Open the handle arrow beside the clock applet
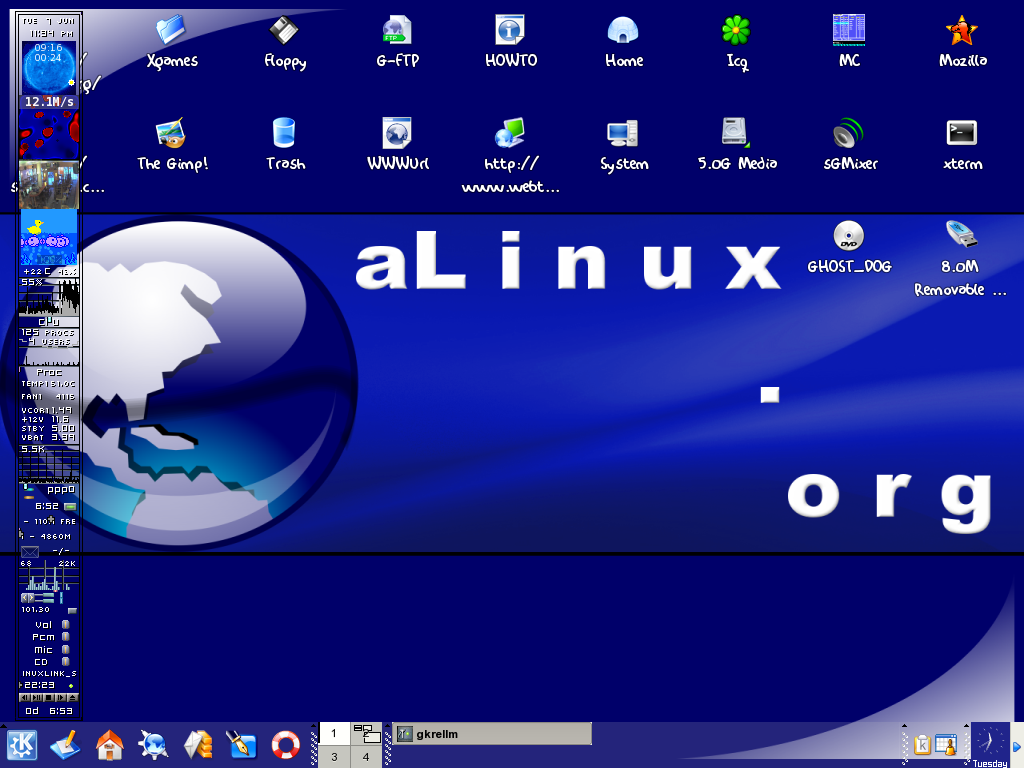This screenshot has width=1024, height=768. [x=967, y=726]
